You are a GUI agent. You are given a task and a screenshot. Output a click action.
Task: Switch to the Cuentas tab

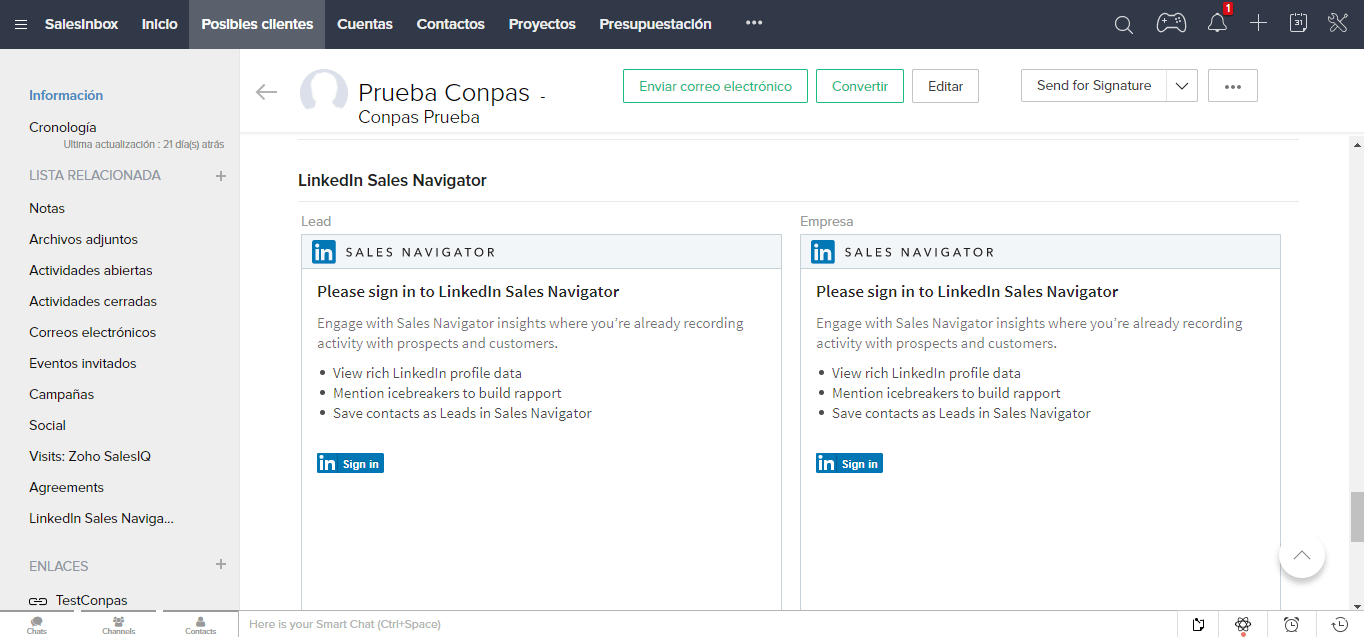365,24
